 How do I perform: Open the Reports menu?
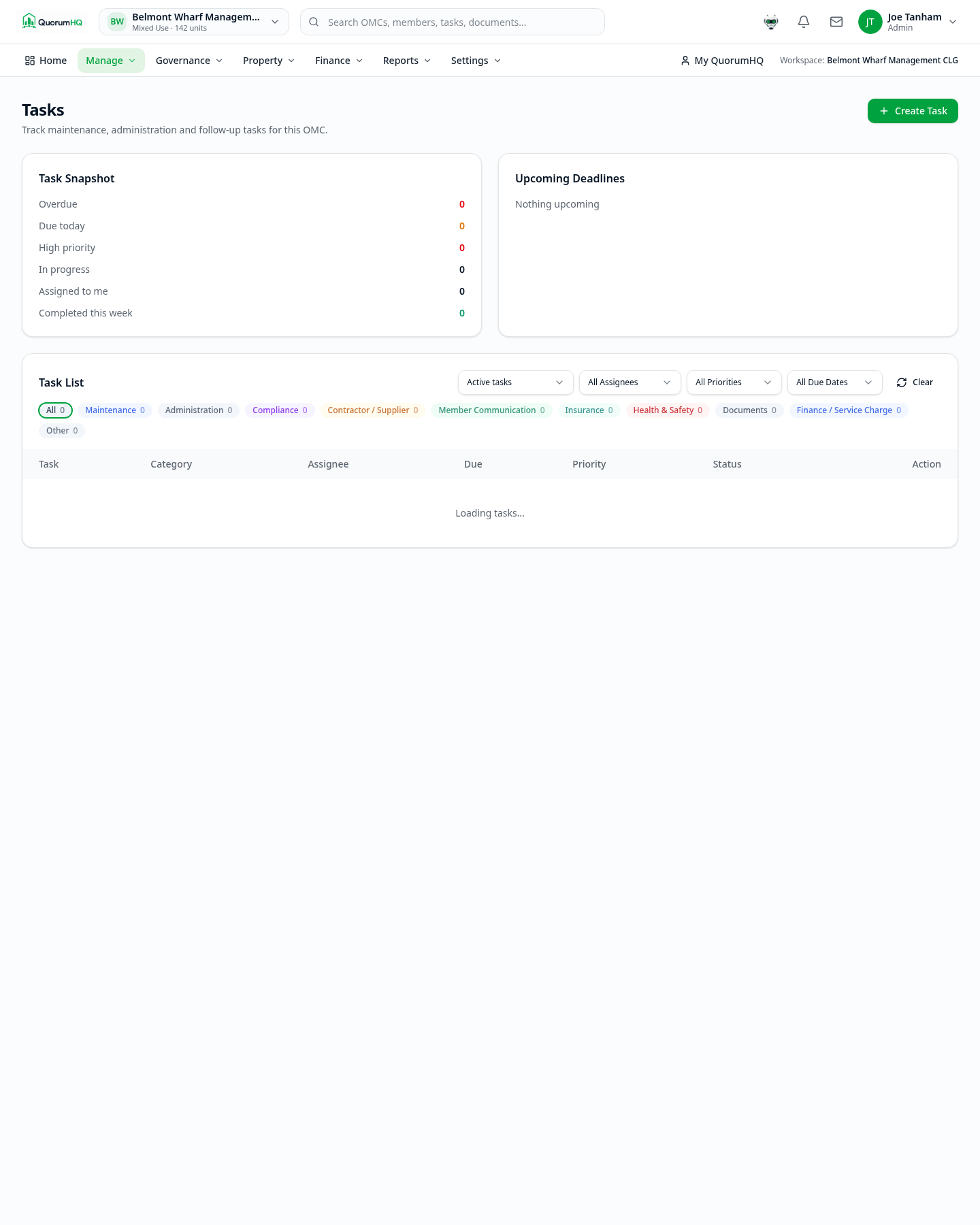[x=407, y=61]
